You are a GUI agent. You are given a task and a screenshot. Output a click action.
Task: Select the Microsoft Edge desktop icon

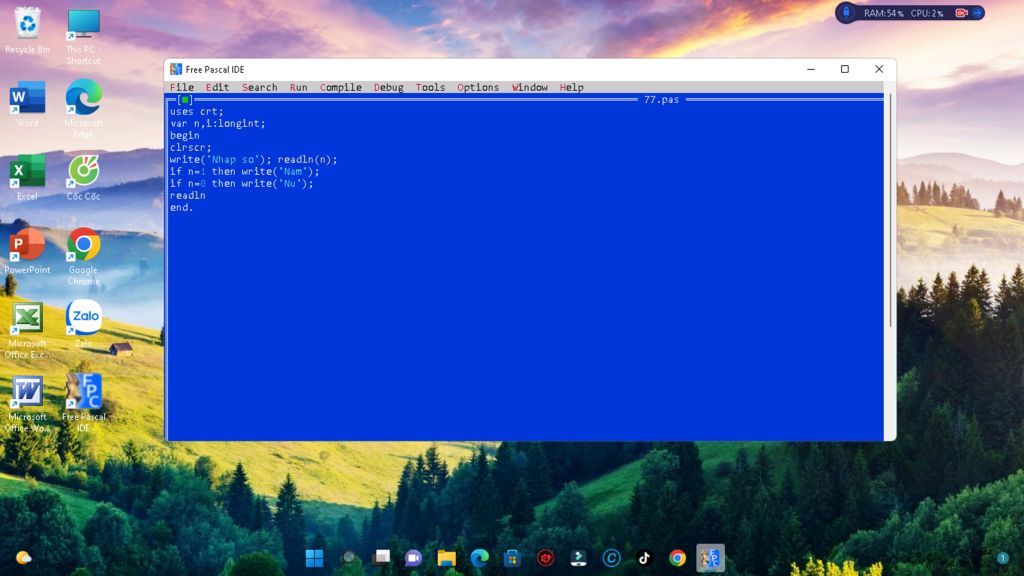coord(83,109)
